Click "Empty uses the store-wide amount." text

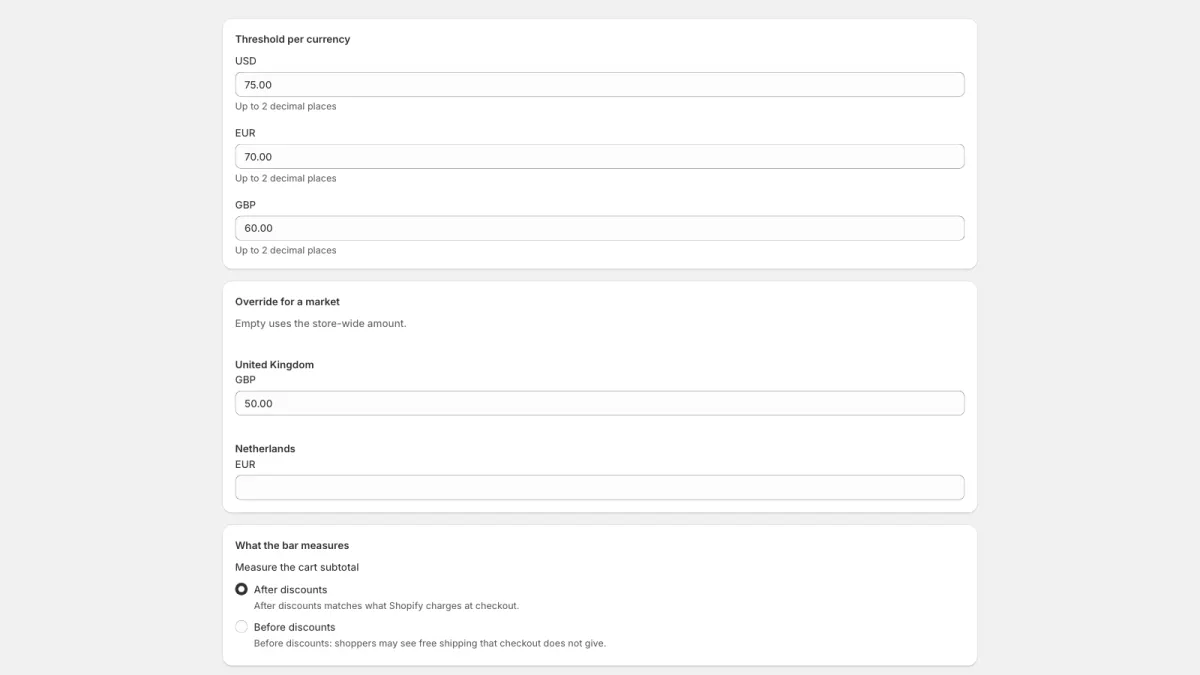click(321, 323)
